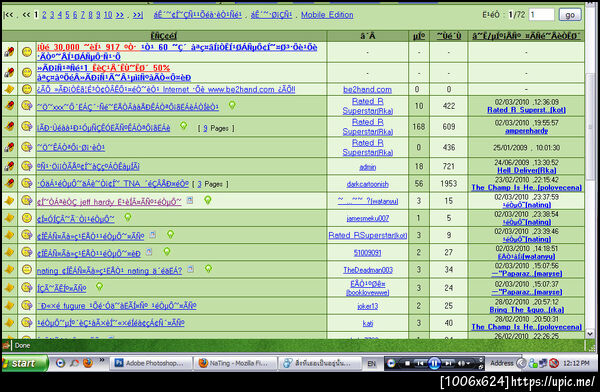Click the expand arrow beside the Address toolbar

click(x=521, y=363)
